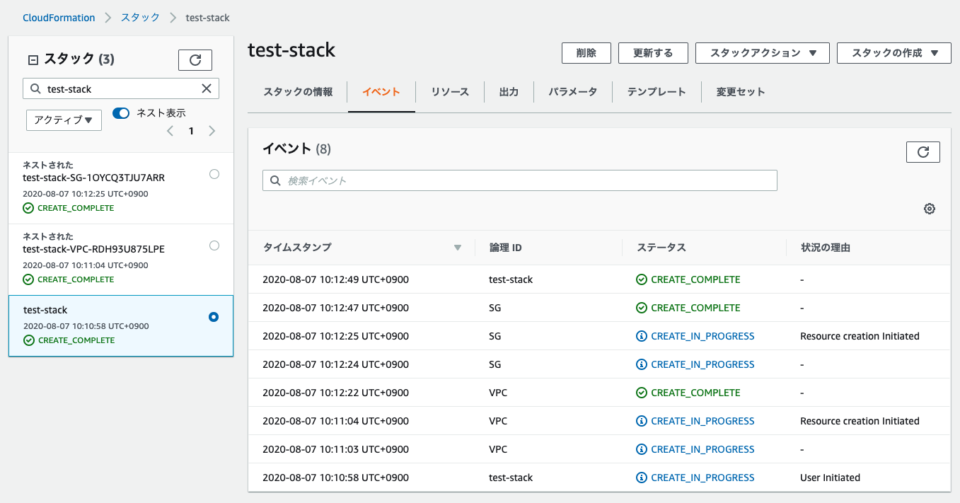This screenshot has height=503, width=960.
Task: Click status icon in sidebar test-stack-VPC entry
Action: pyautogui.click(x=28, y=280)
